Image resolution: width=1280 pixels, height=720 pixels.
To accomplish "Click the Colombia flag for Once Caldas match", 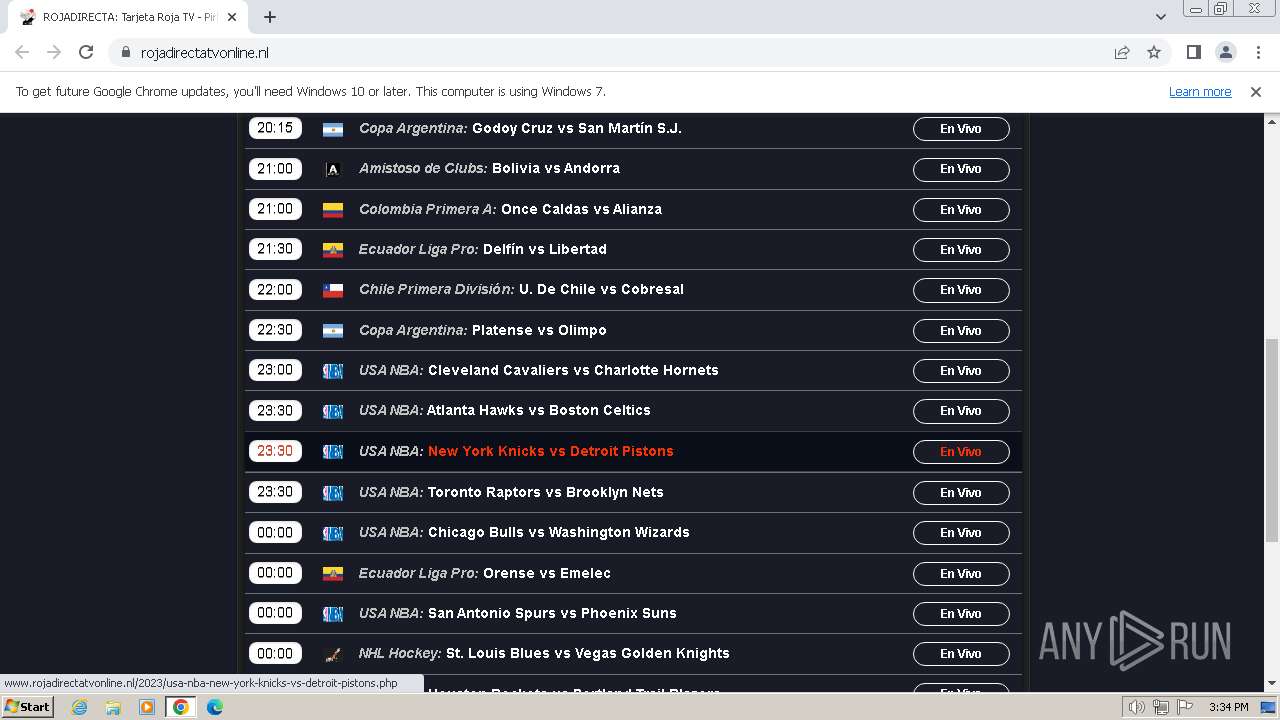I will click(333, 210).
